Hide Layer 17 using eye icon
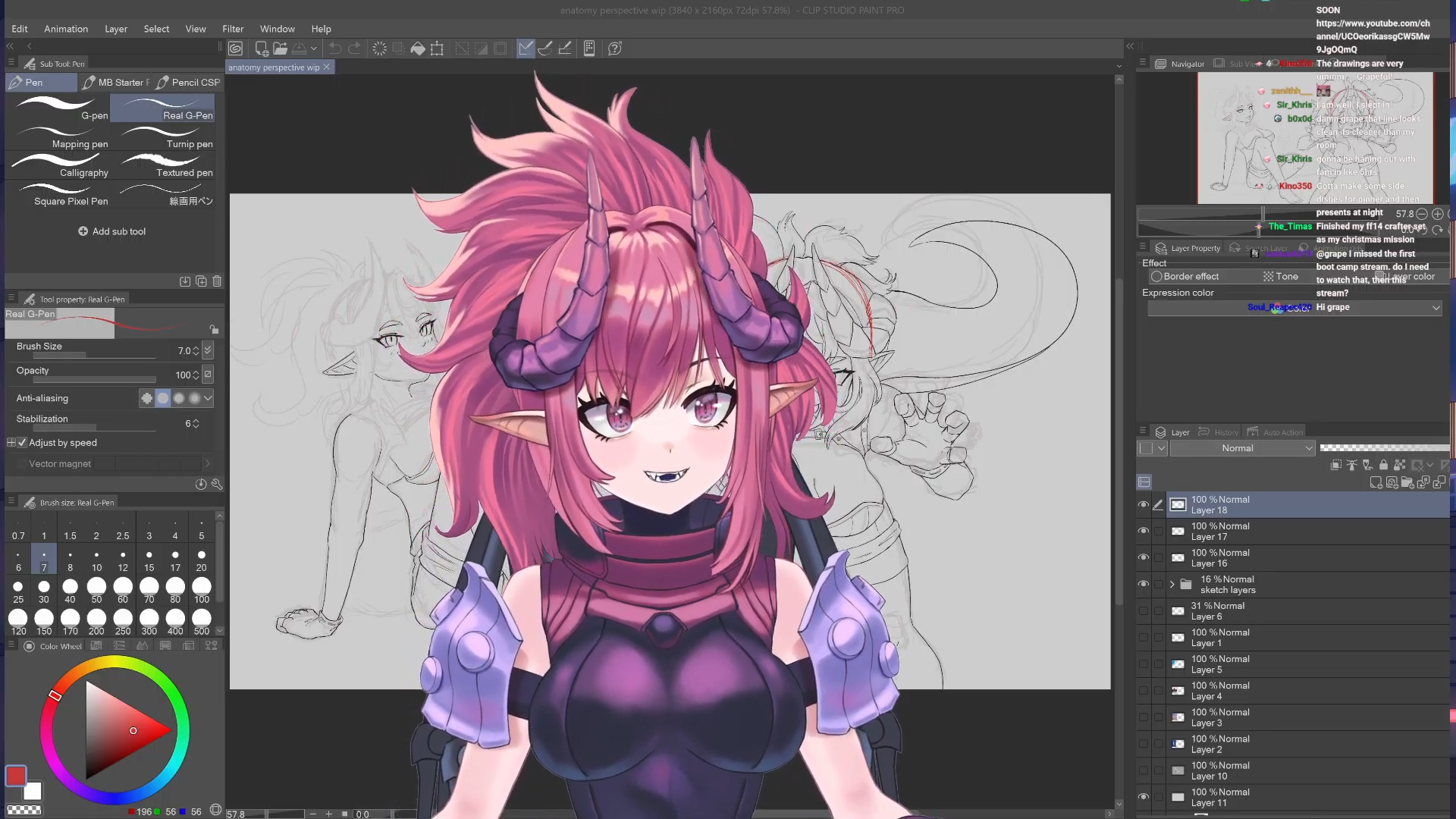This screenshot has height=819, width=1456. pyautogui.click(x=1143, y=531)
